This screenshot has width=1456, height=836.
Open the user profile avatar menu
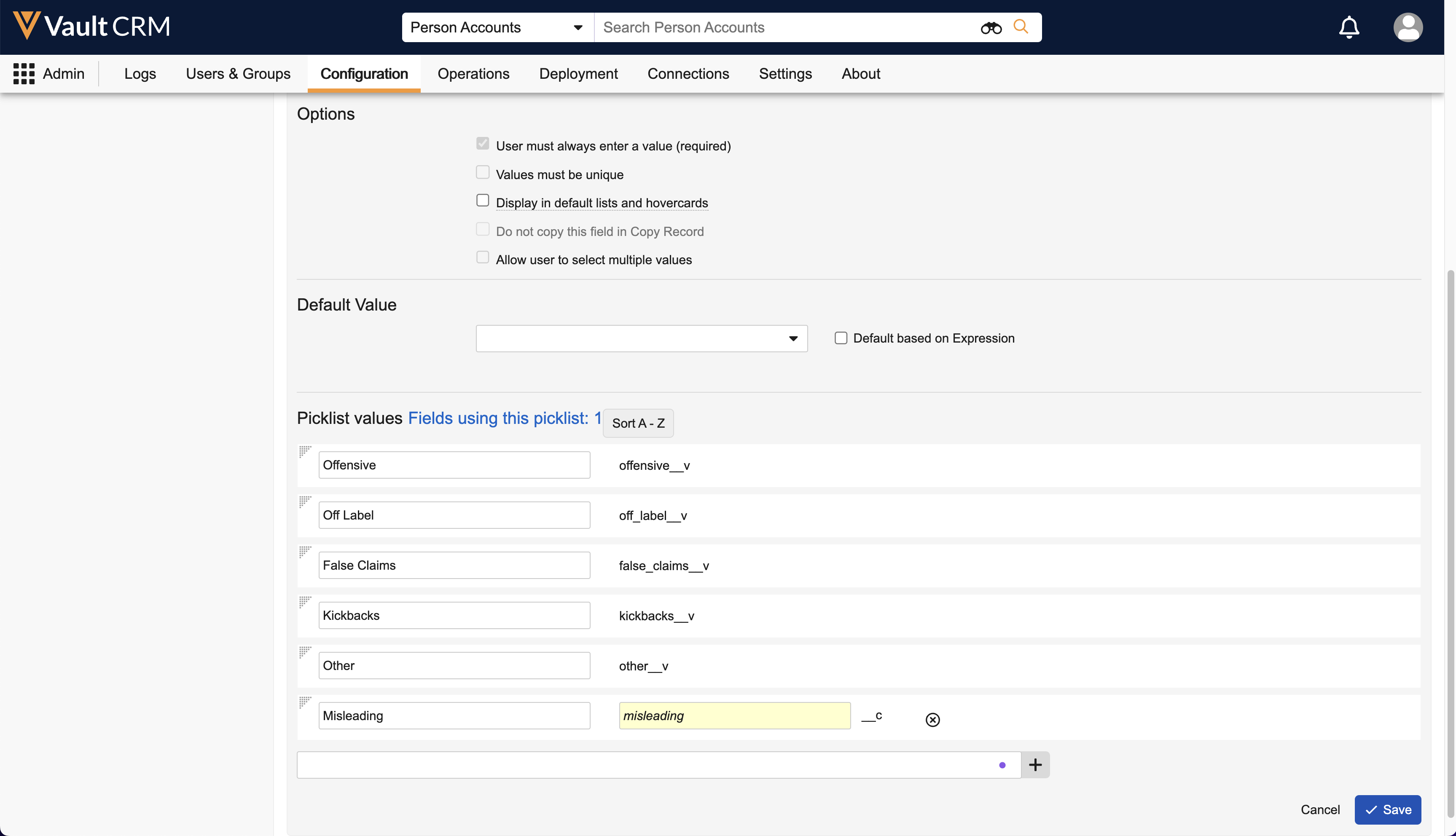1408,27
